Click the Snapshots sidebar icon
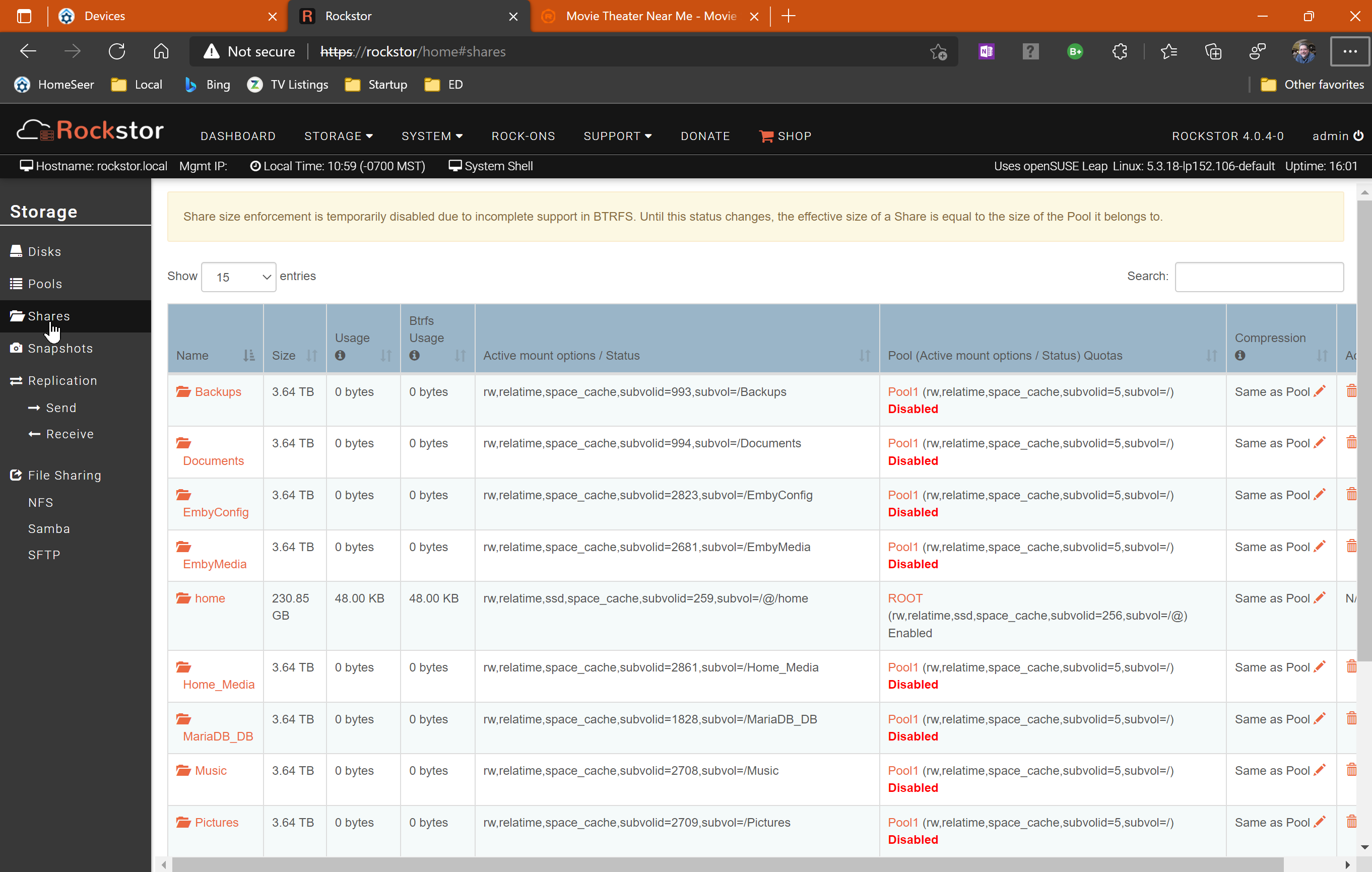This screenshot has height=872, width=1372. click(x=15, y=347)
